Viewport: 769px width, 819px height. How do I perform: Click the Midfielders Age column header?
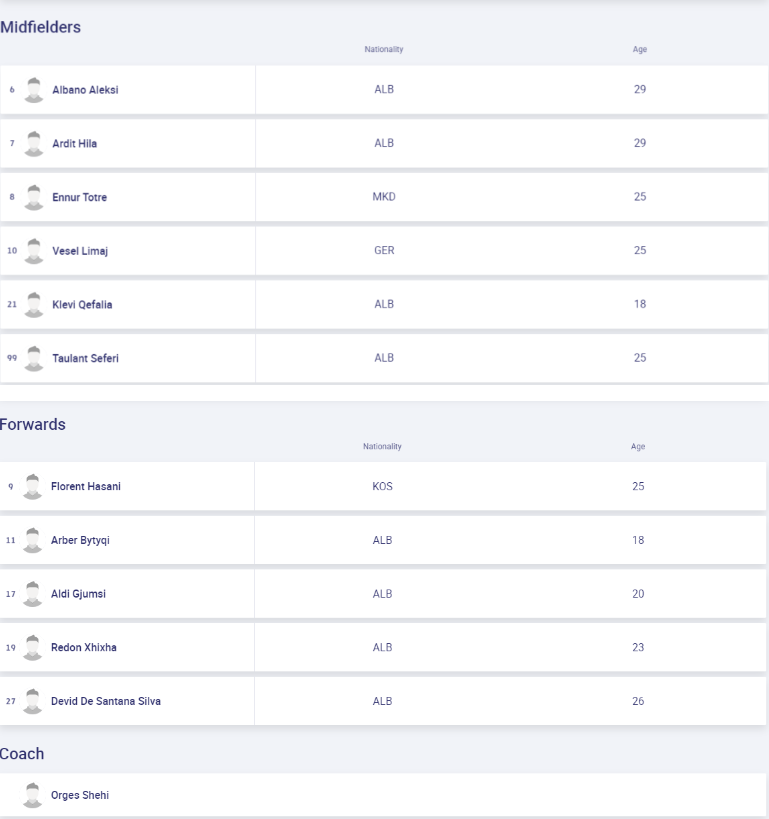click(640, 49)
